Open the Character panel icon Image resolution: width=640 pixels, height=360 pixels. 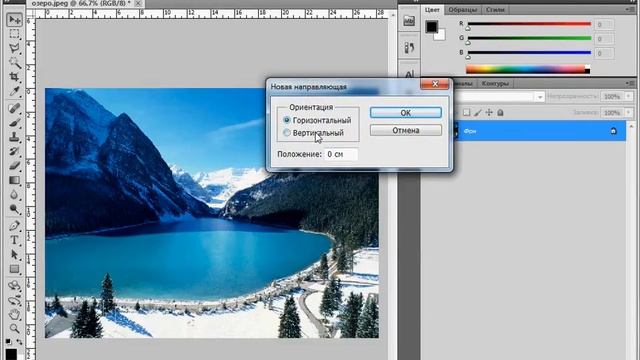tap(409, 74)
